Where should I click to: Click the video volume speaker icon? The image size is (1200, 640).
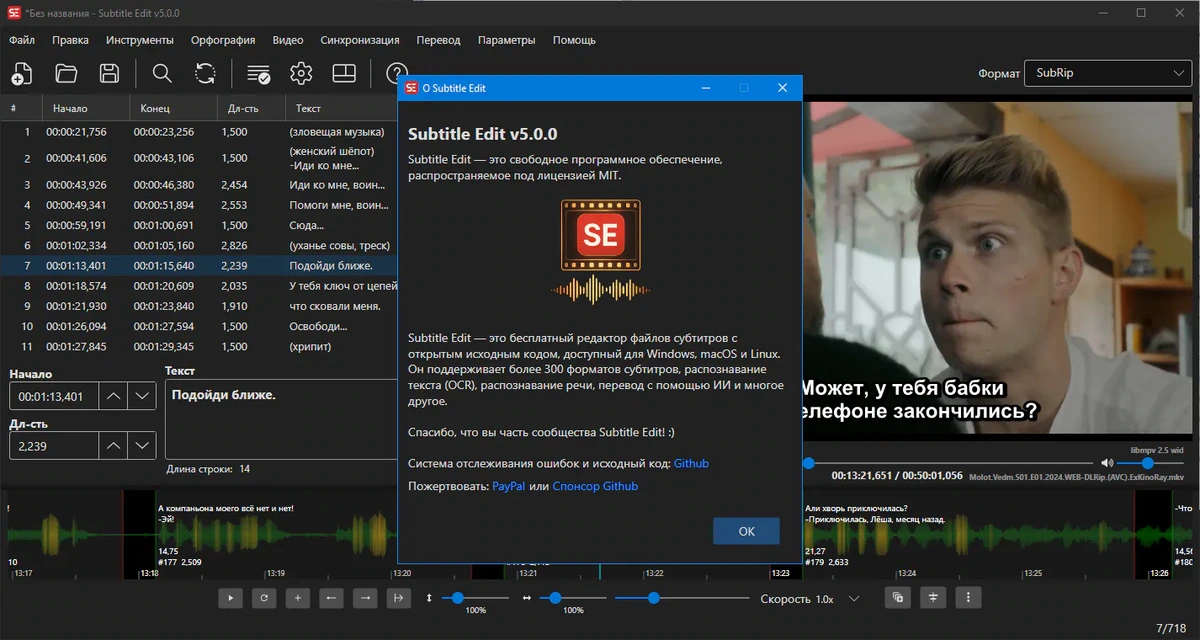(x=1107, y=463)
